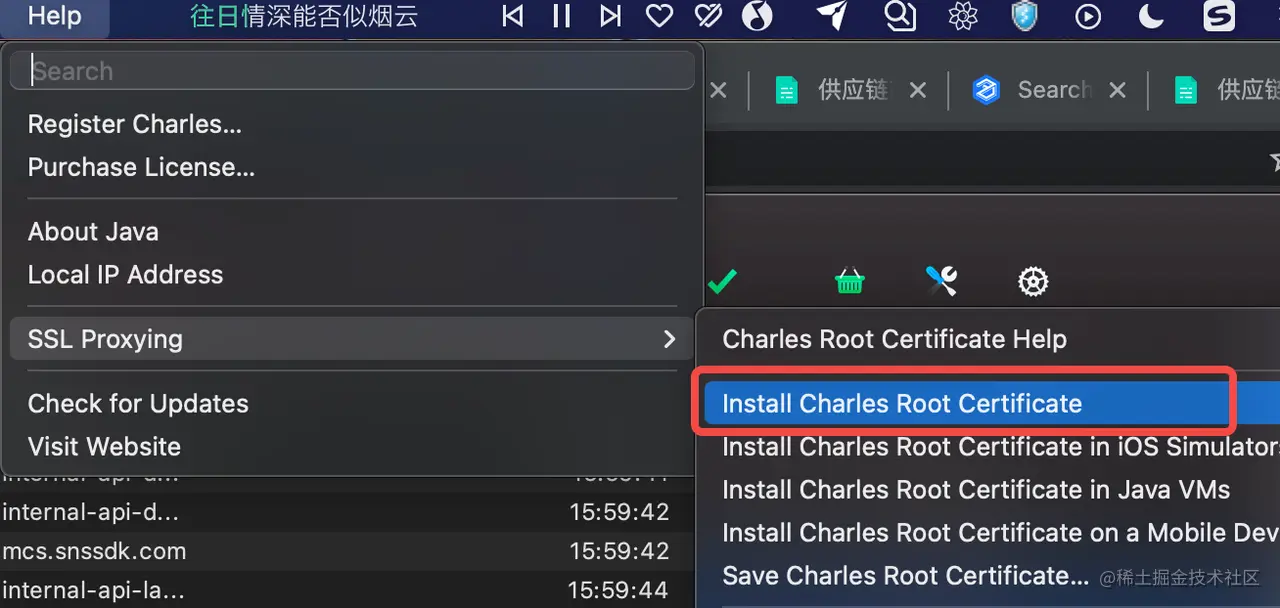The height and width of the screenshot is (608, 1280).
Task: Pause the music playback in menu bar
Action: click(561, 16)
